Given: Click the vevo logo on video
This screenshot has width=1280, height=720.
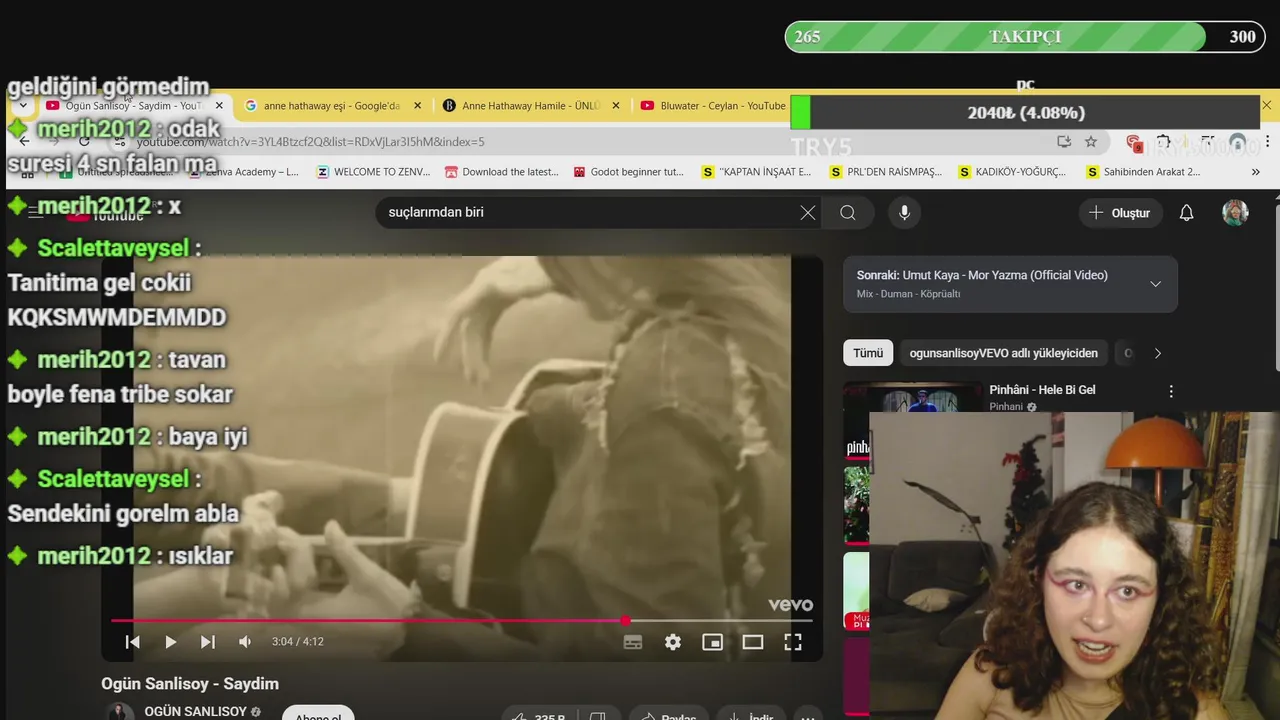Looking at the screenshot, I should pyautogui.click(x=790, y=605).
